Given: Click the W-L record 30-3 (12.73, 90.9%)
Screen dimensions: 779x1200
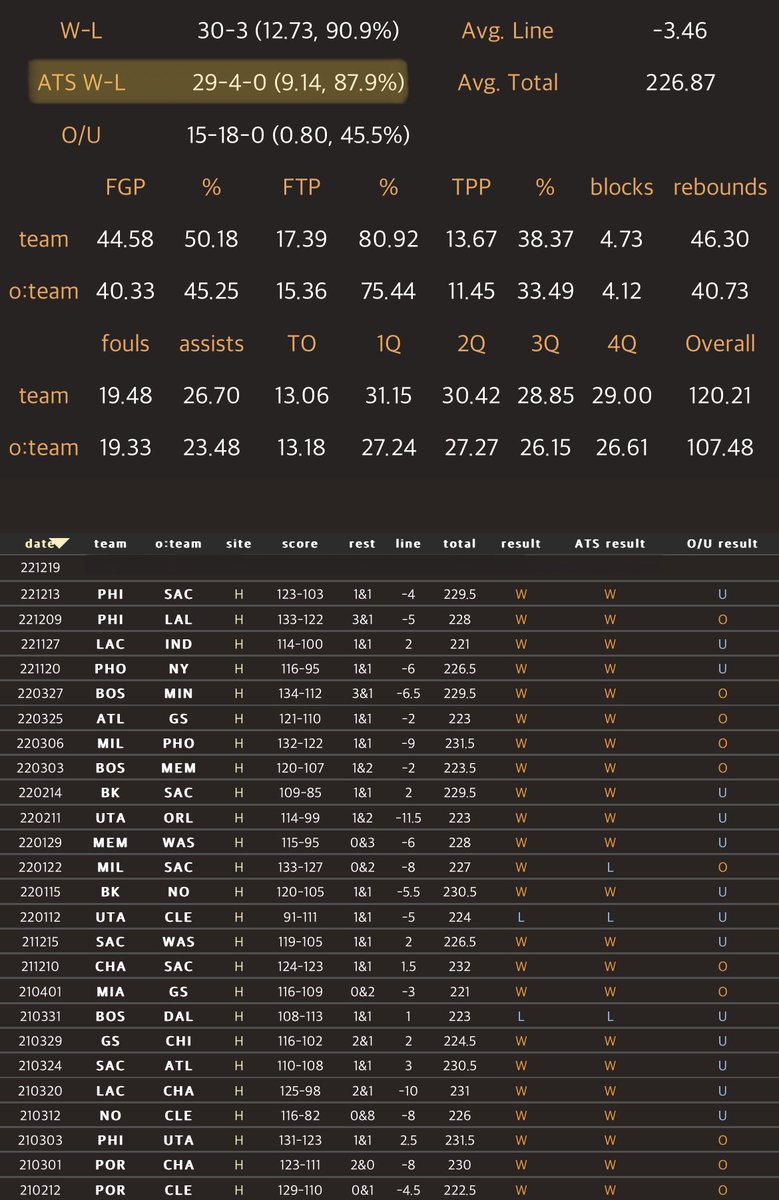Looking at the screenshot, I should (x=299, y=31).
